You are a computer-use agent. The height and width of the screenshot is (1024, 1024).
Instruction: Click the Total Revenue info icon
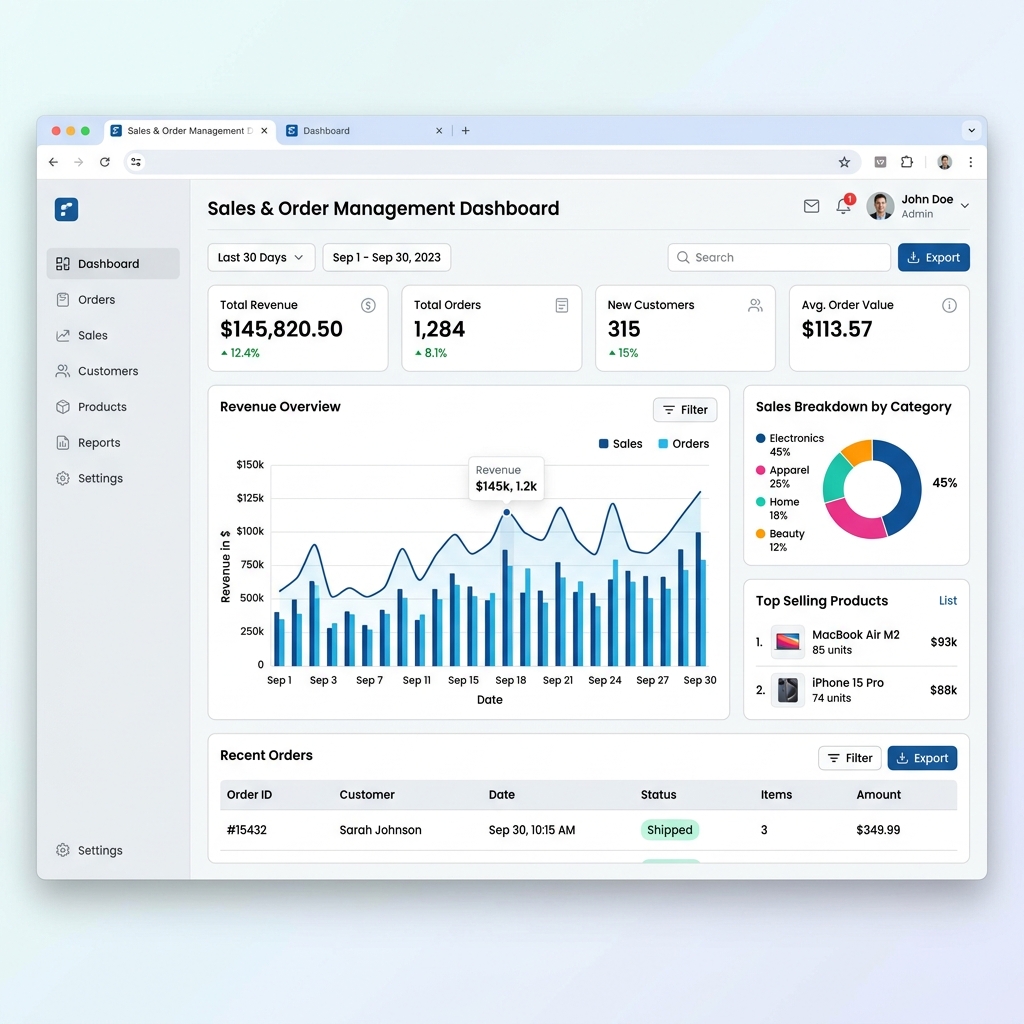(367, 304)
